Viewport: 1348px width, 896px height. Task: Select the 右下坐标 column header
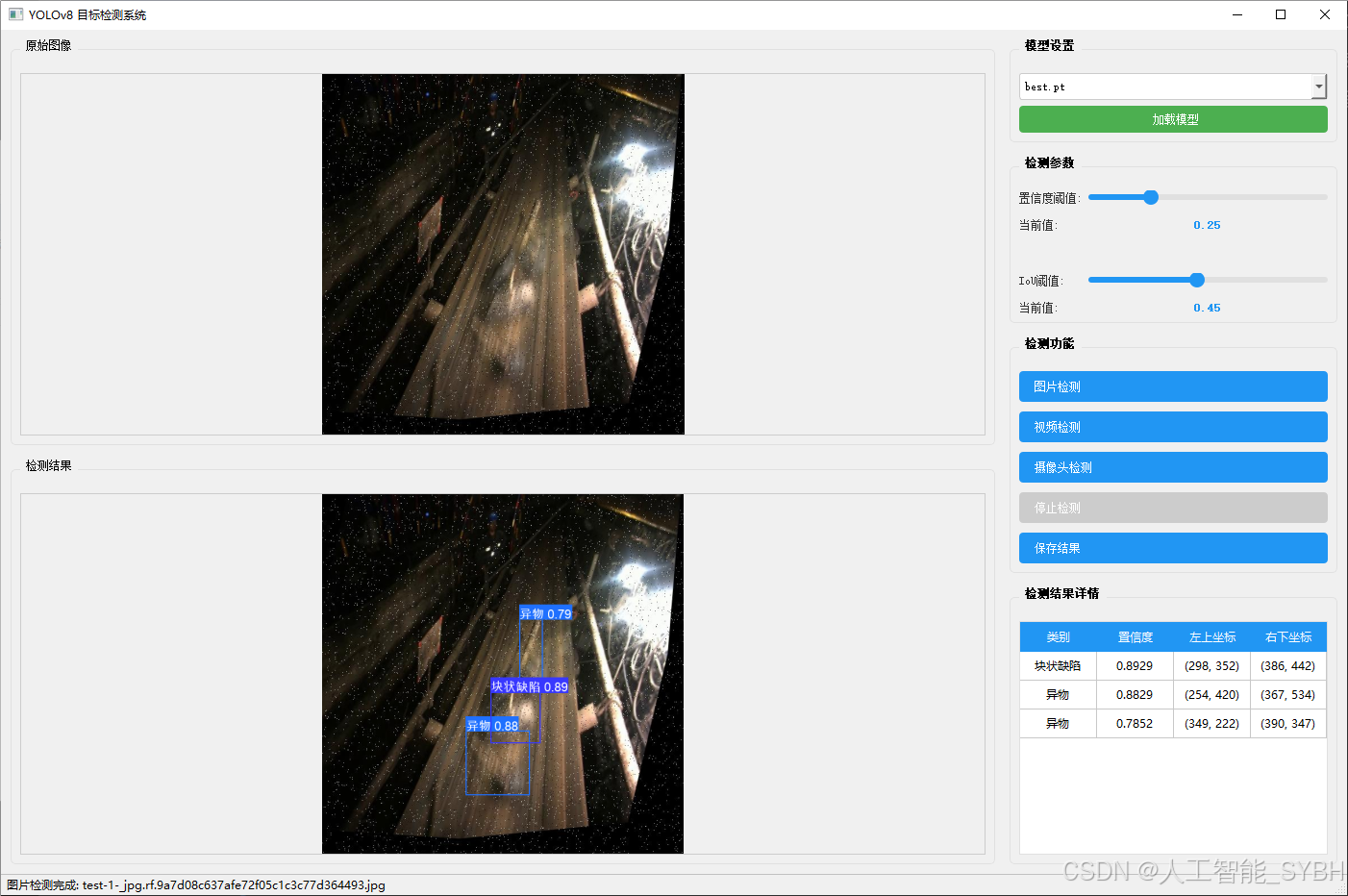pos(1288,637)
